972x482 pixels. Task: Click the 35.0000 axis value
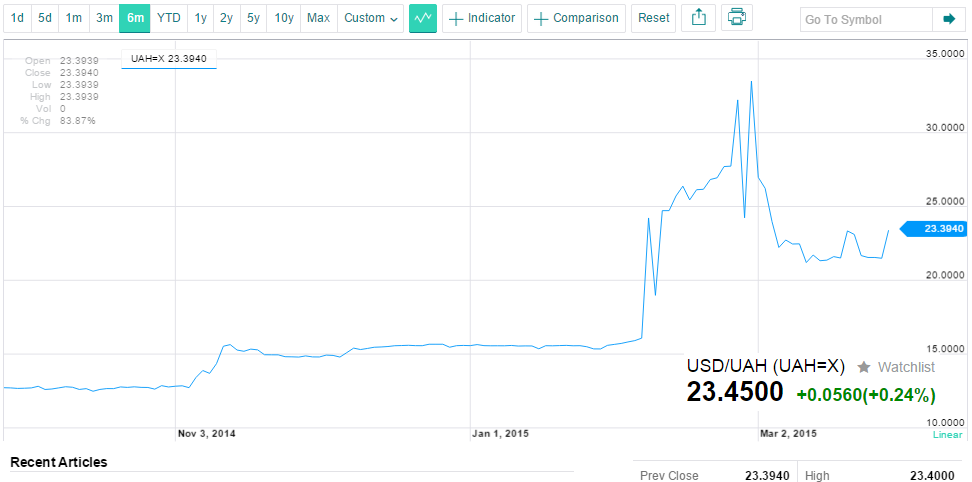(x=944, y=54)
